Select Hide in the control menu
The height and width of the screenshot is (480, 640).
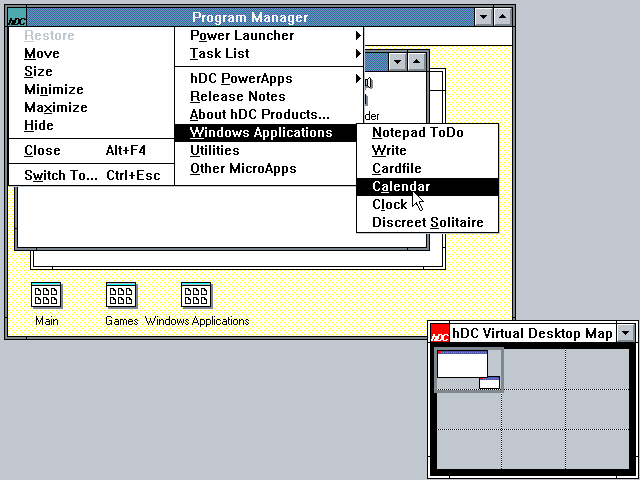tap(91, 125)
